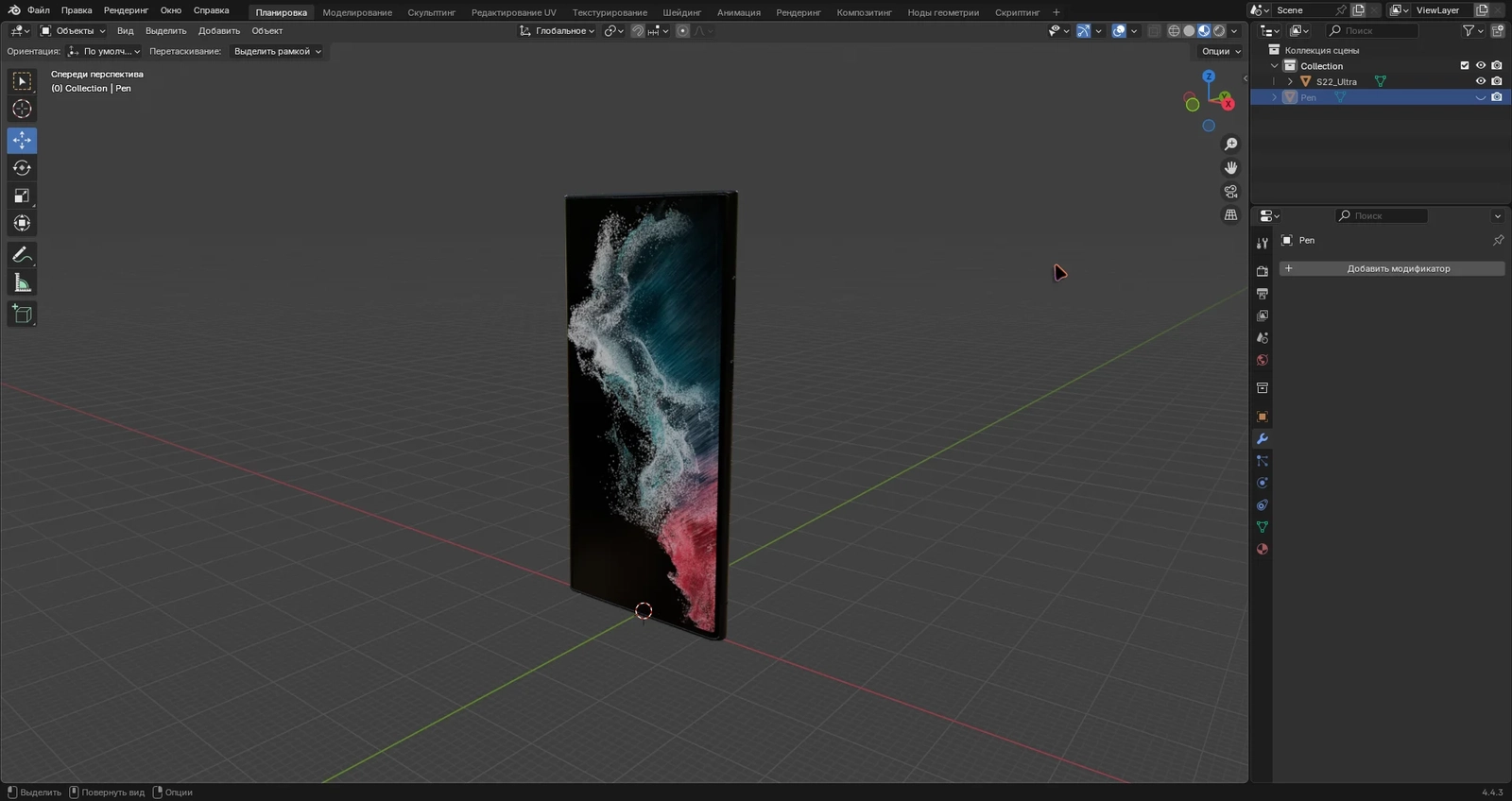Select the Rotate tool in left toolbar
The width and height of the screenshot is (1512, 801).
pyautogui.click(x=22, y=168)
